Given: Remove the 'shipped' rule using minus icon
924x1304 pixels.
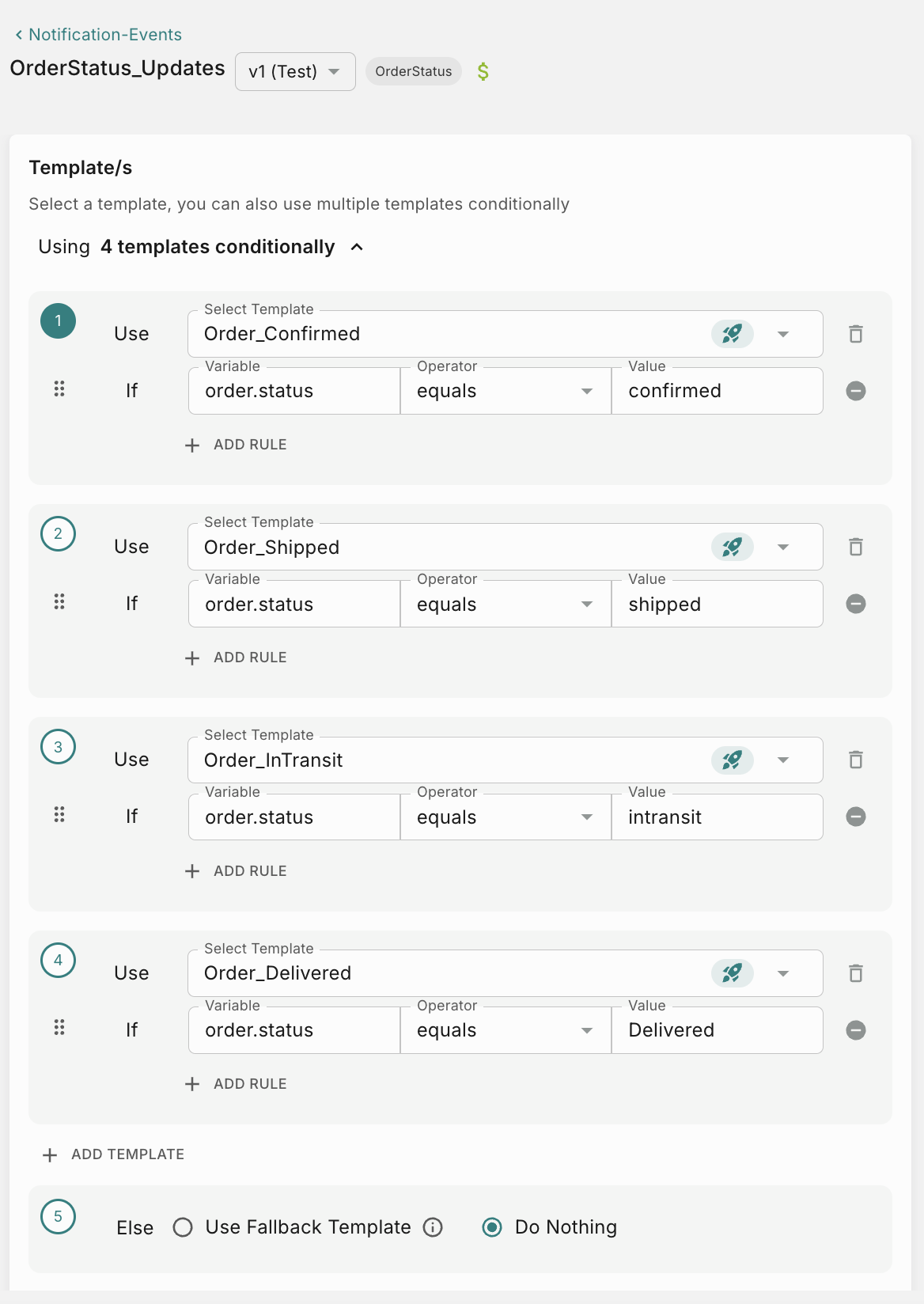Looking at the screenshot, I should click(x=855, y=604).
